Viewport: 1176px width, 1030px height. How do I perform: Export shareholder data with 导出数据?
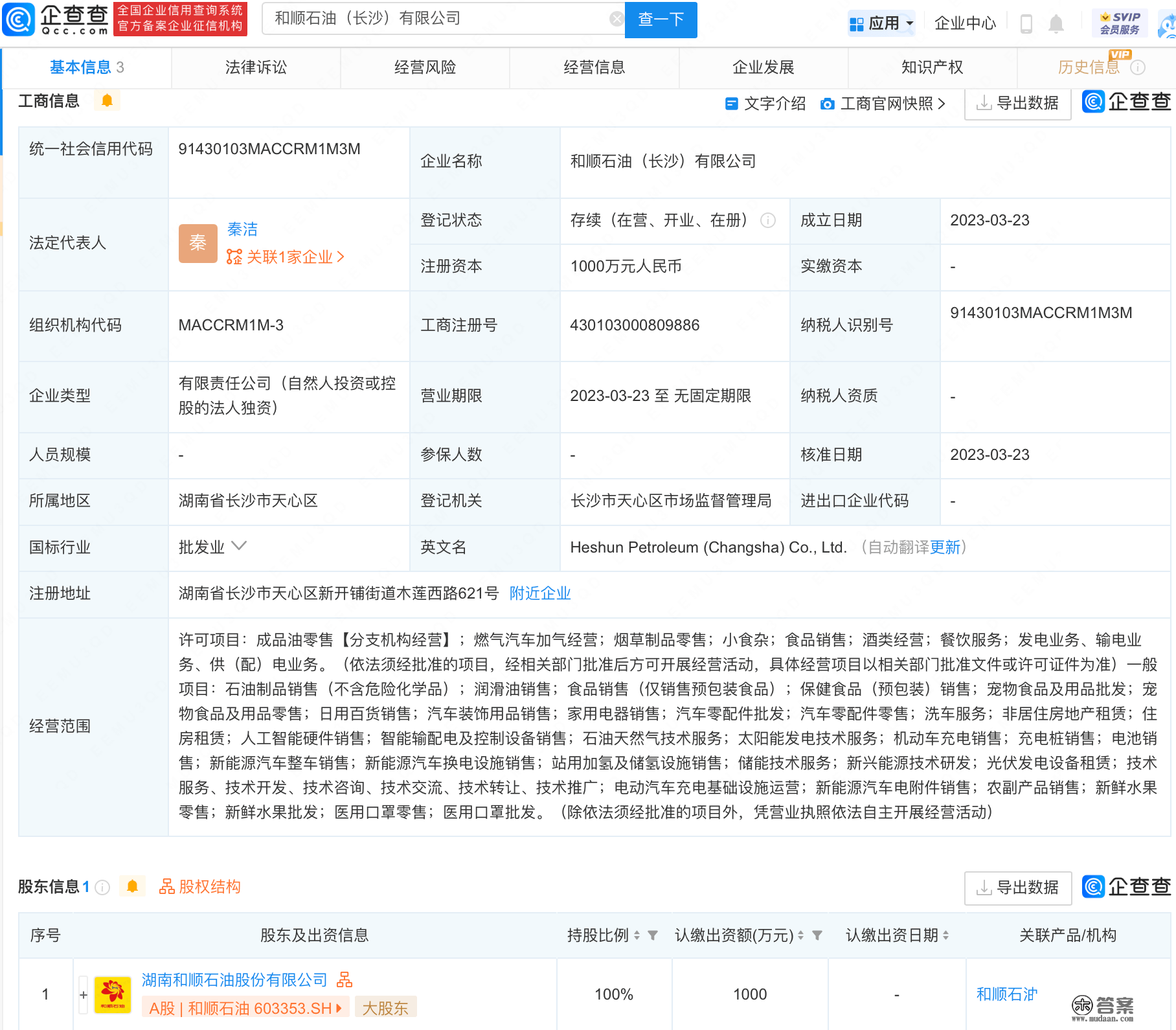pyautogui.click(x=1017, y=887)
